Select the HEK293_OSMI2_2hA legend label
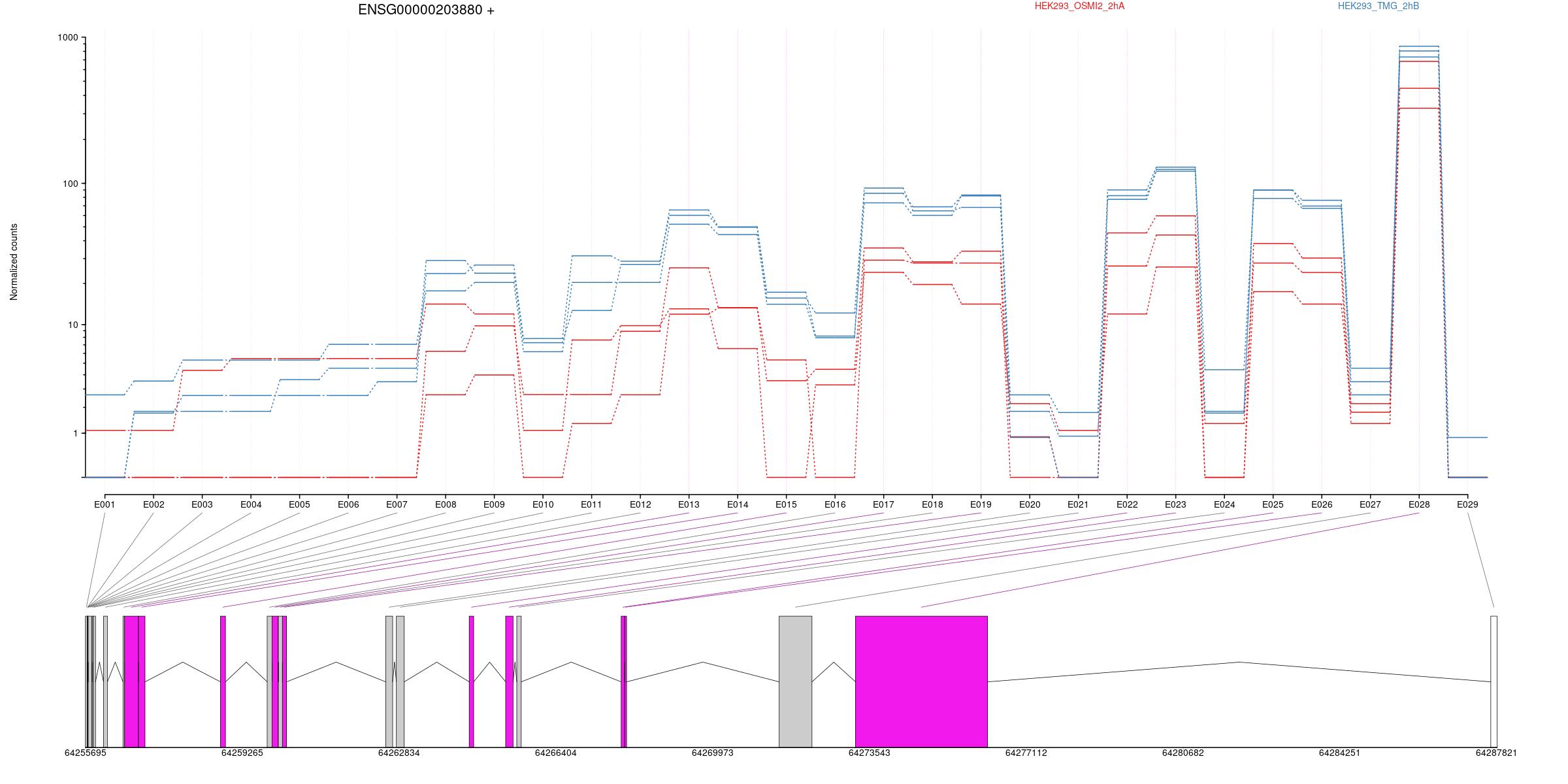This screenshot has height=784, width=1568. pos(1079,6)
